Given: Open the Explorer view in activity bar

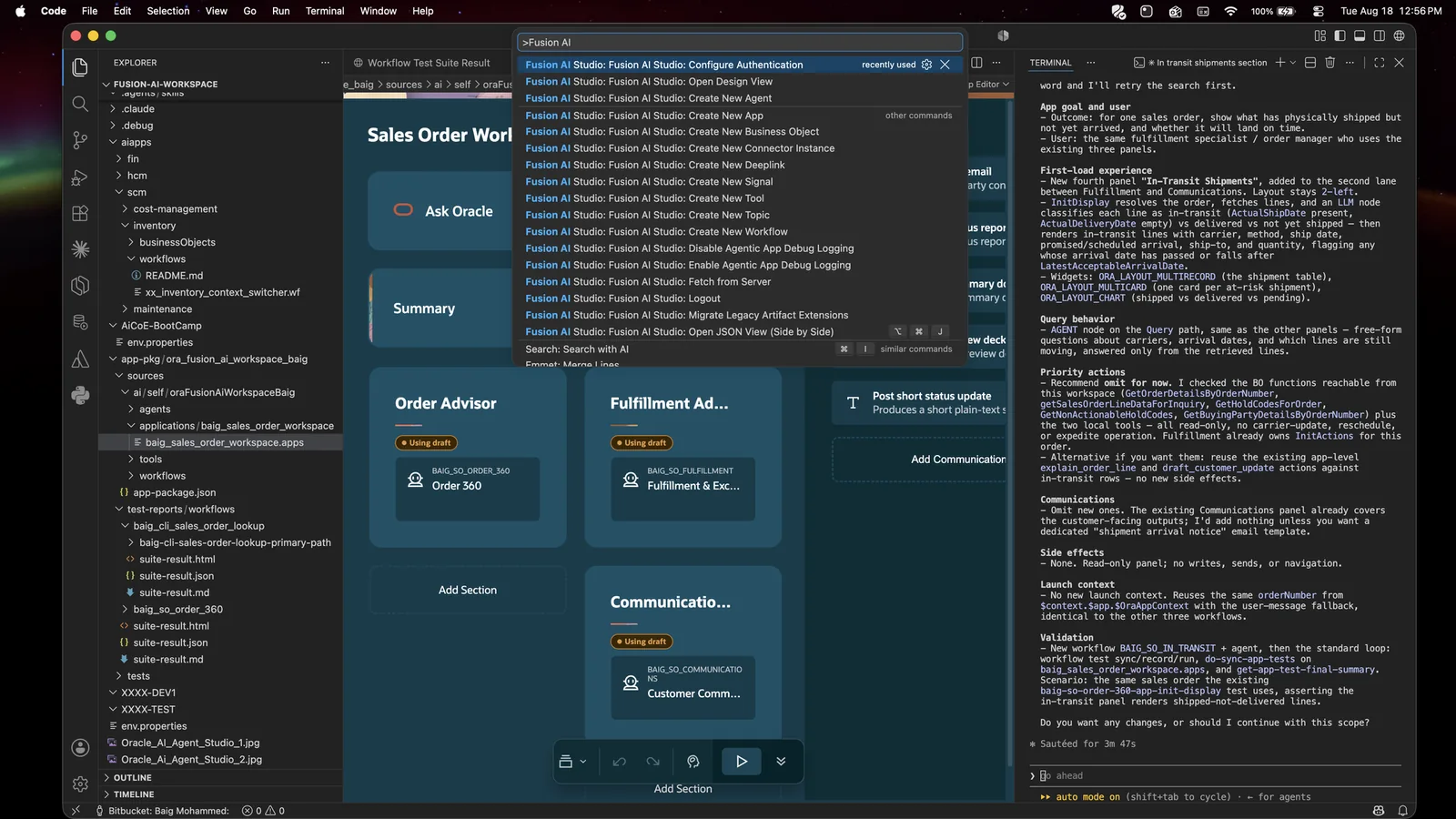Looking at the screenshot, I should [x=80, y=67].
